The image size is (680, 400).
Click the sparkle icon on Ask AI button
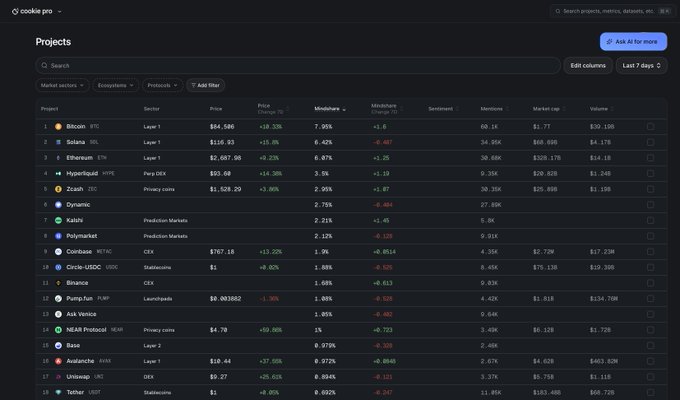(609, 42)
